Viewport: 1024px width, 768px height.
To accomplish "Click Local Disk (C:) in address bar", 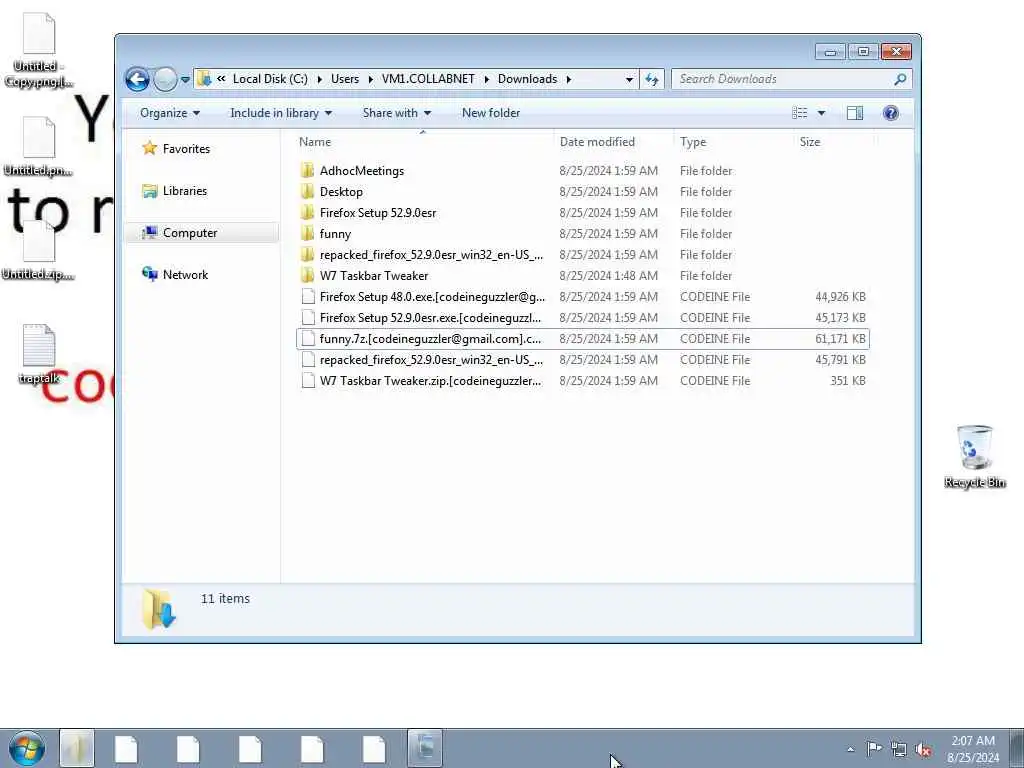I will (270, 79).
